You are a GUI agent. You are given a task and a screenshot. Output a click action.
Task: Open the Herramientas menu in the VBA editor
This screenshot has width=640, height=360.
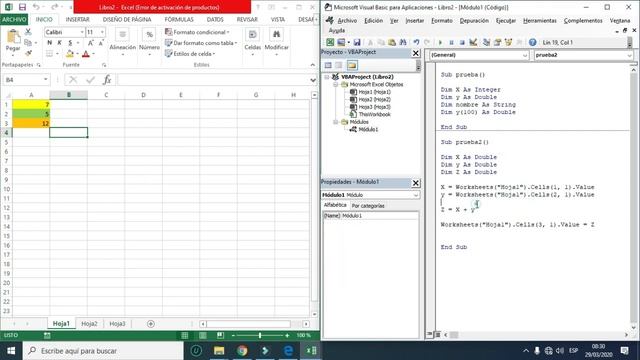[540, 20]
